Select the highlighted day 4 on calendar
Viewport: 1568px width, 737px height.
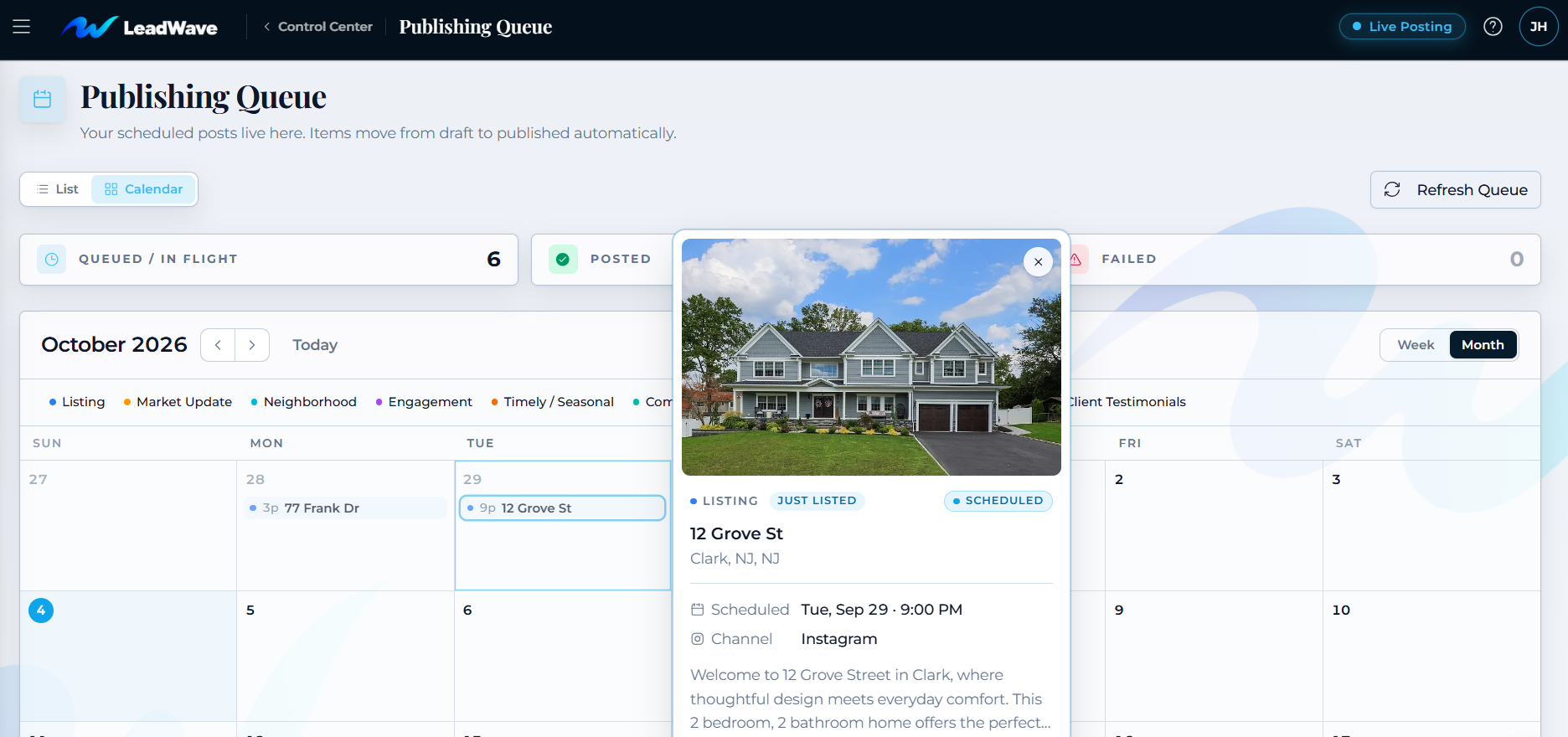(41, 611)
